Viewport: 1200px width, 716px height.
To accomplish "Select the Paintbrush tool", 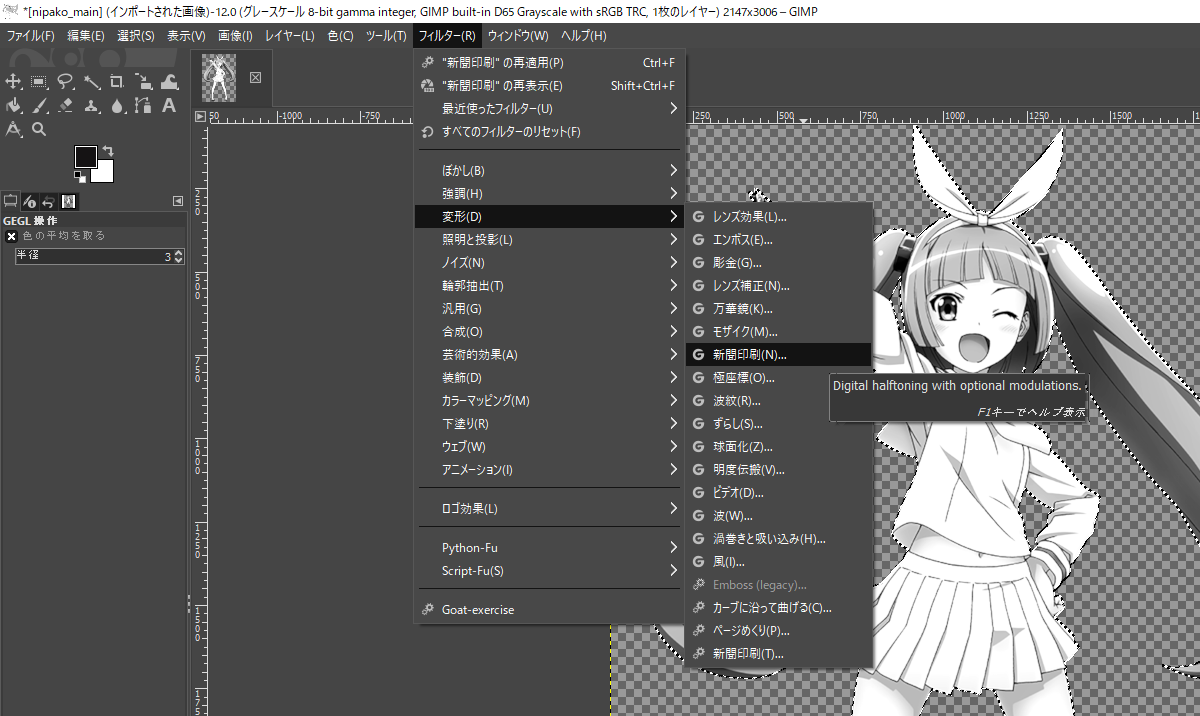I will tap(40, 106).
